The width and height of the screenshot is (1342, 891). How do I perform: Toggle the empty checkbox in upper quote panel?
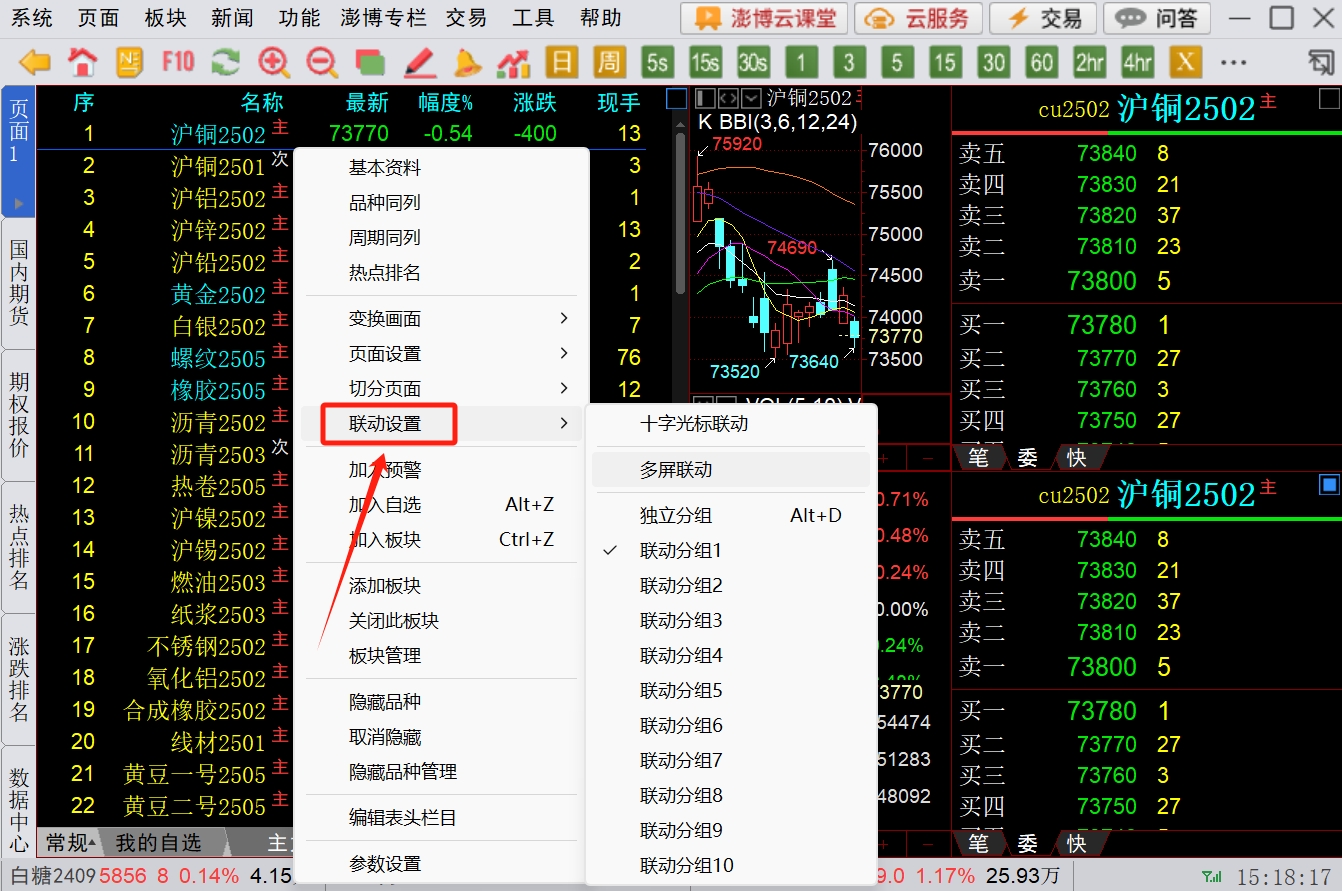click(1329, 99)
